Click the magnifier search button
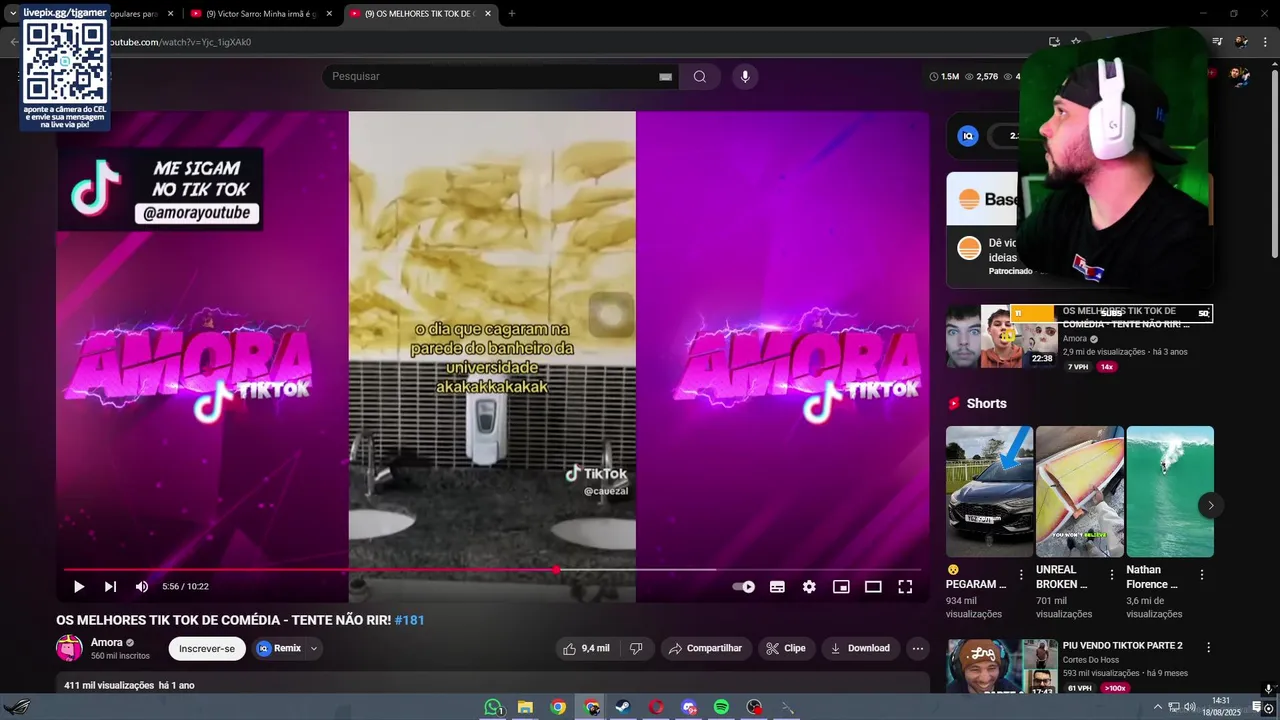The width and height of the screenshot is (1280, 720). click(700, 76)
